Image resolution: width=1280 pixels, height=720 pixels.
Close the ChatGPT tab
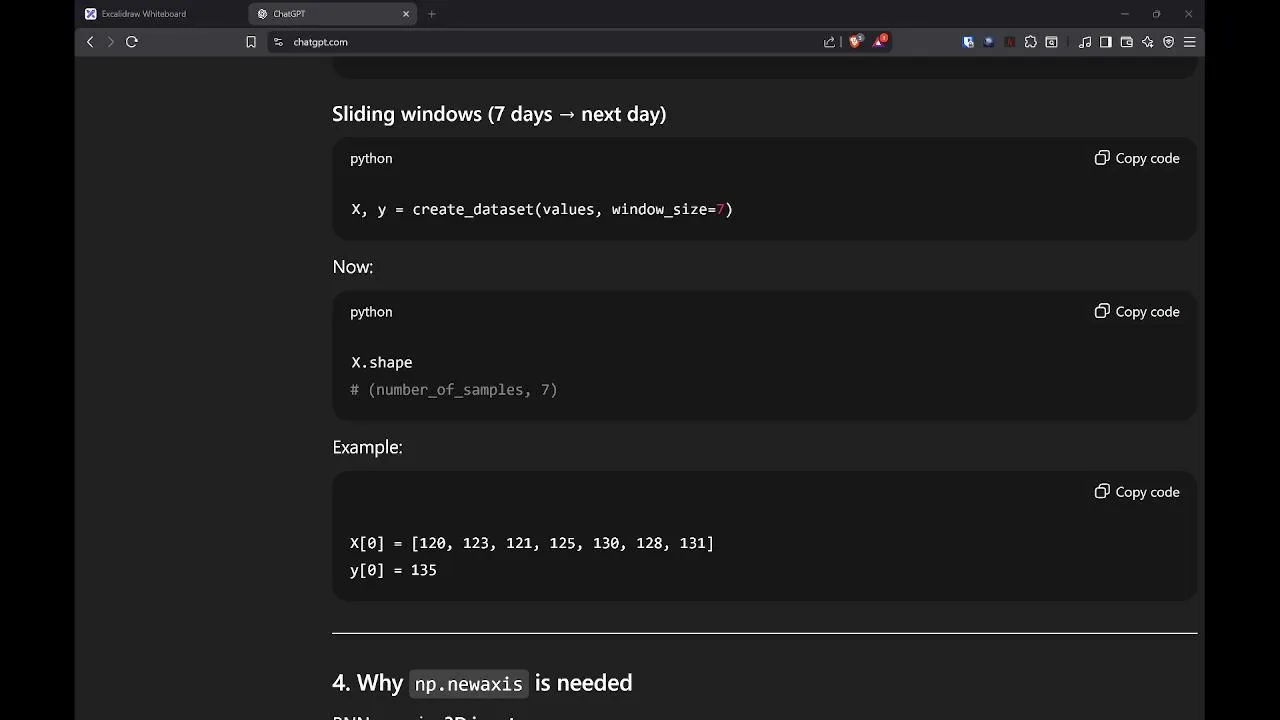point(406,14)
